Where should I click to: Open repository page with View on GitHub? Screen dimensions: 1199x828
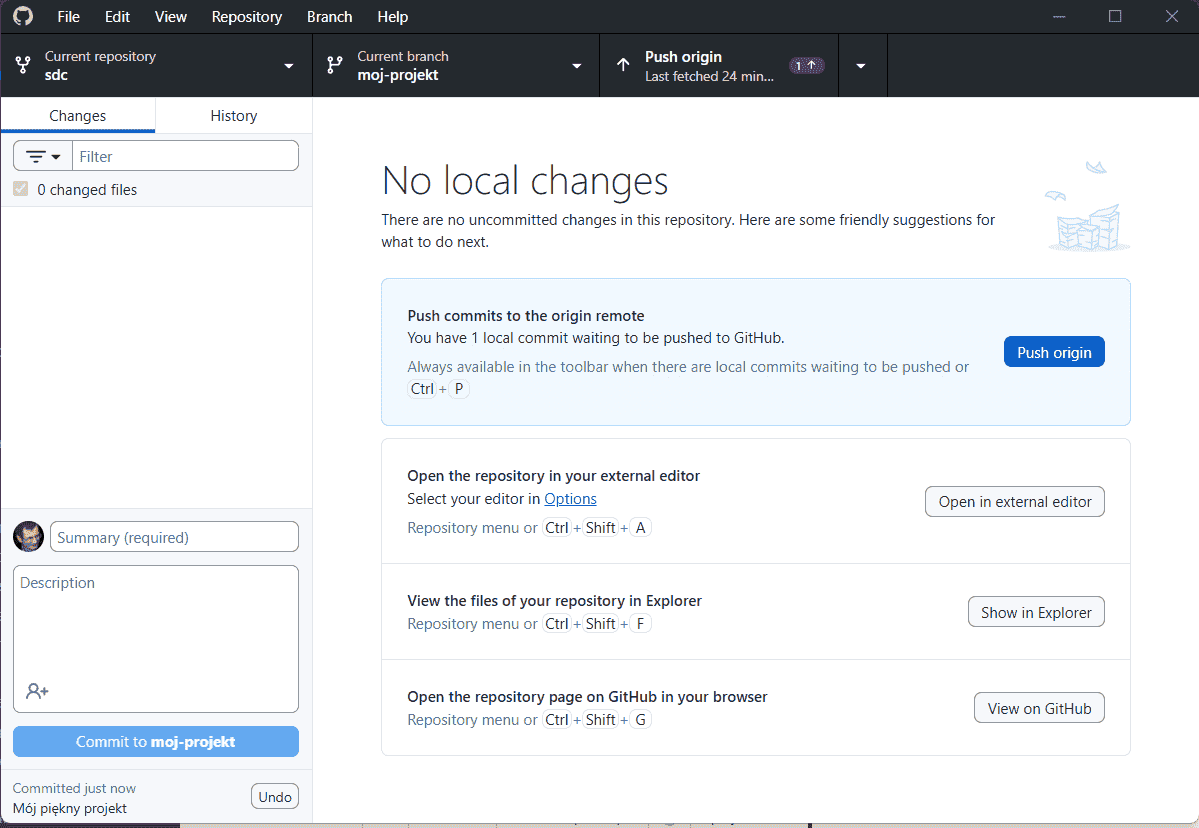click(1039, 707)
